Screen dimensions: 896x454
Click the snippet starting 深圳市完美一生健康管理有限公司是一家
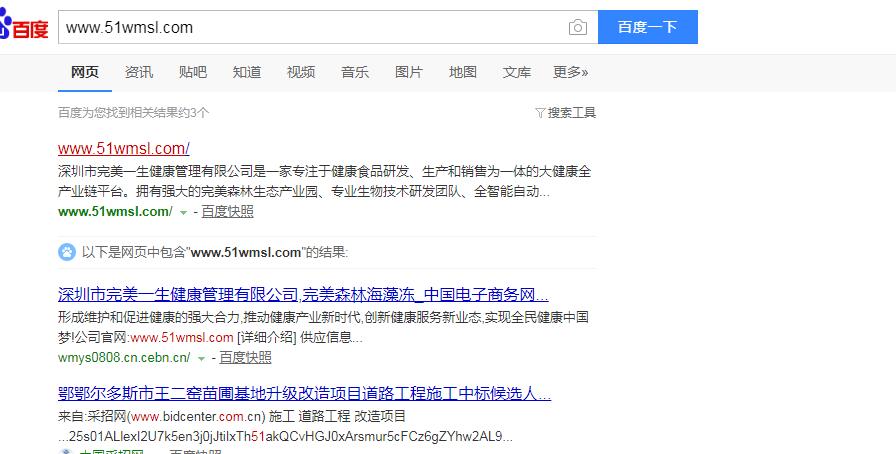tap(324, 181)
